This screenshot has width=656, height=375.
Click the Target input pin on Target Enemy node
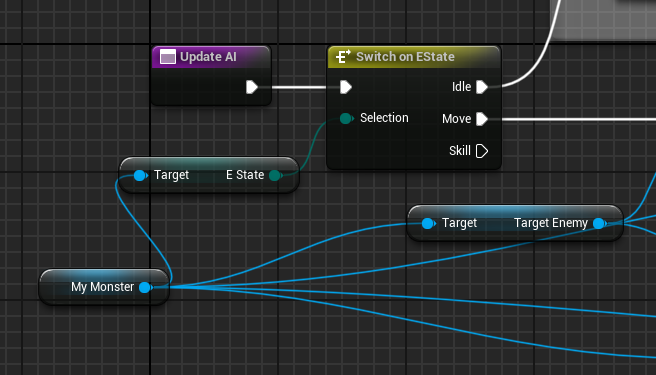(x=428, y=223)
